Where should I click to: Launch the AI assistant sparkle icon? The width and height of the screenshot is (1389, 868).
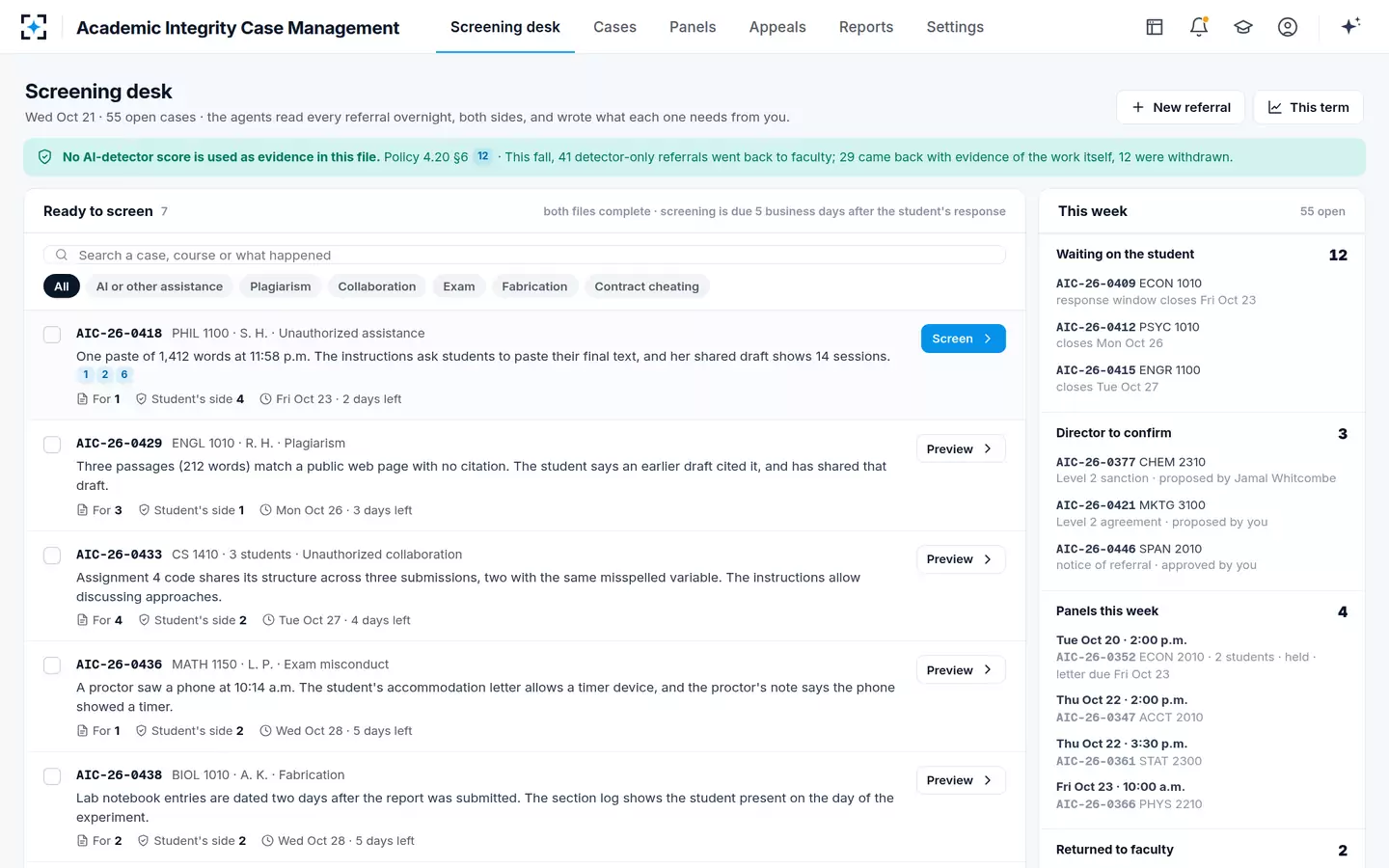click(x=1350, y=26)
